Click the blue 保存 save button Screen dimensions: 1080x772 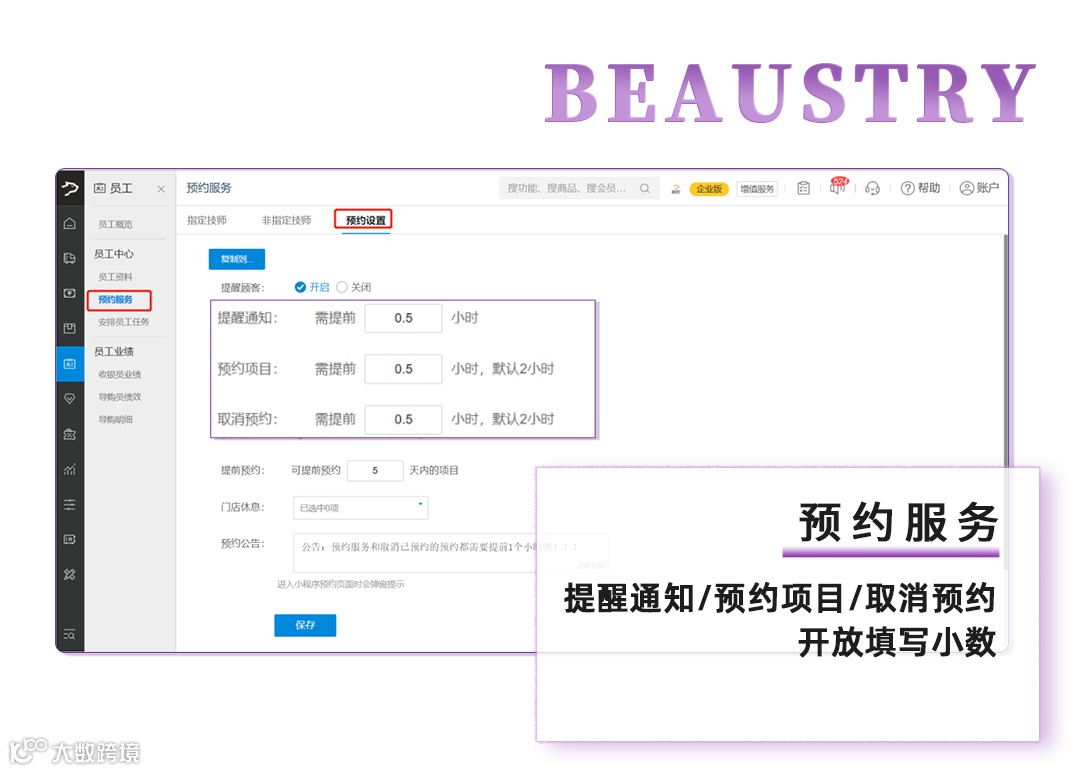(x=305, y=625)
